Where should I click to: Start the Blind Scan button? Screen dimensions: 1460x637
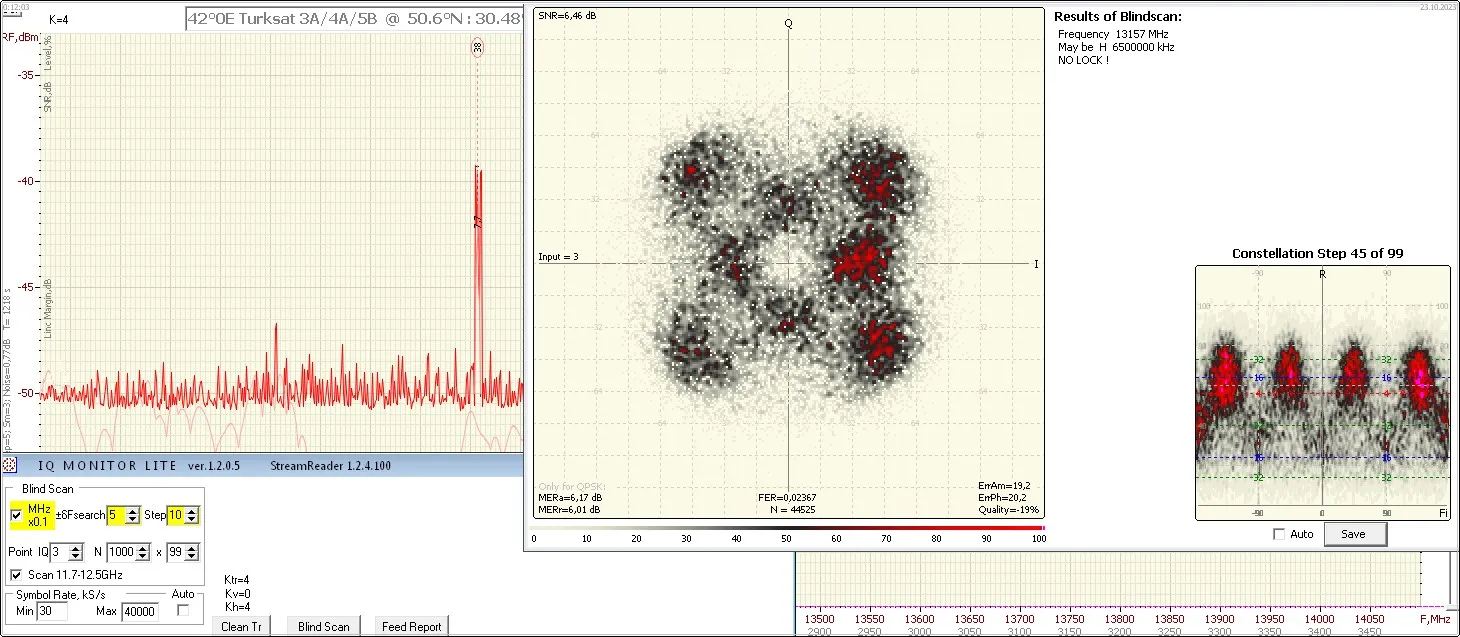tap(324, 626)
